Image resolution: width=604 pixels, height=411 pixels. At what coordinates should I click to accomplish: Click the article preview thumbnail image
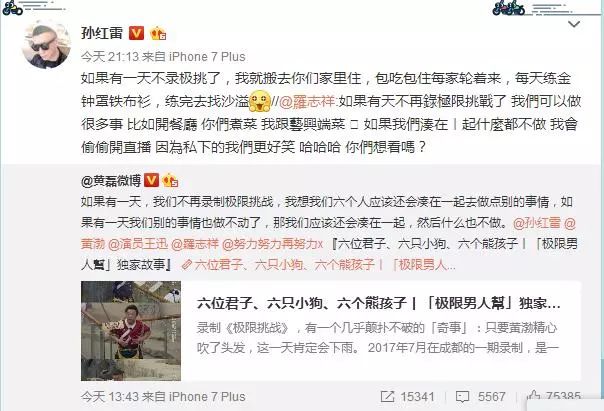131,331
